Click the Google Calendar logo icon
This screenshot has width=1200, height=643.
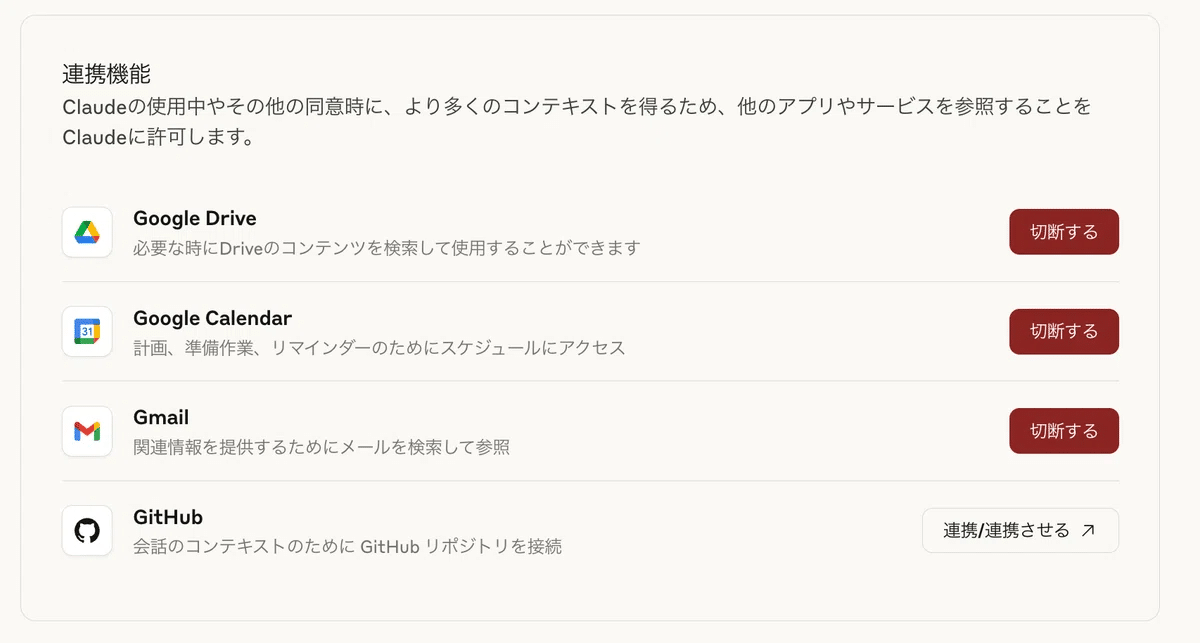(87, 331)
